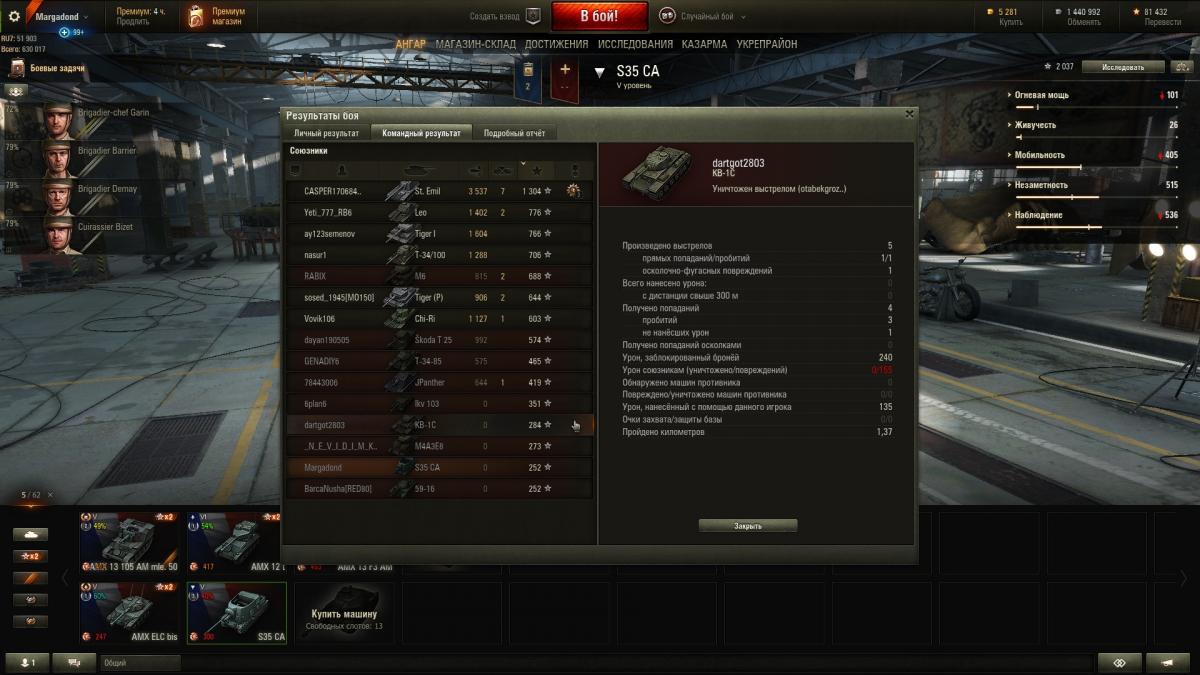1200x675 pixels.
Task: Select the AMX ELC bis tank thumbnail
Action: coord(132,612)
